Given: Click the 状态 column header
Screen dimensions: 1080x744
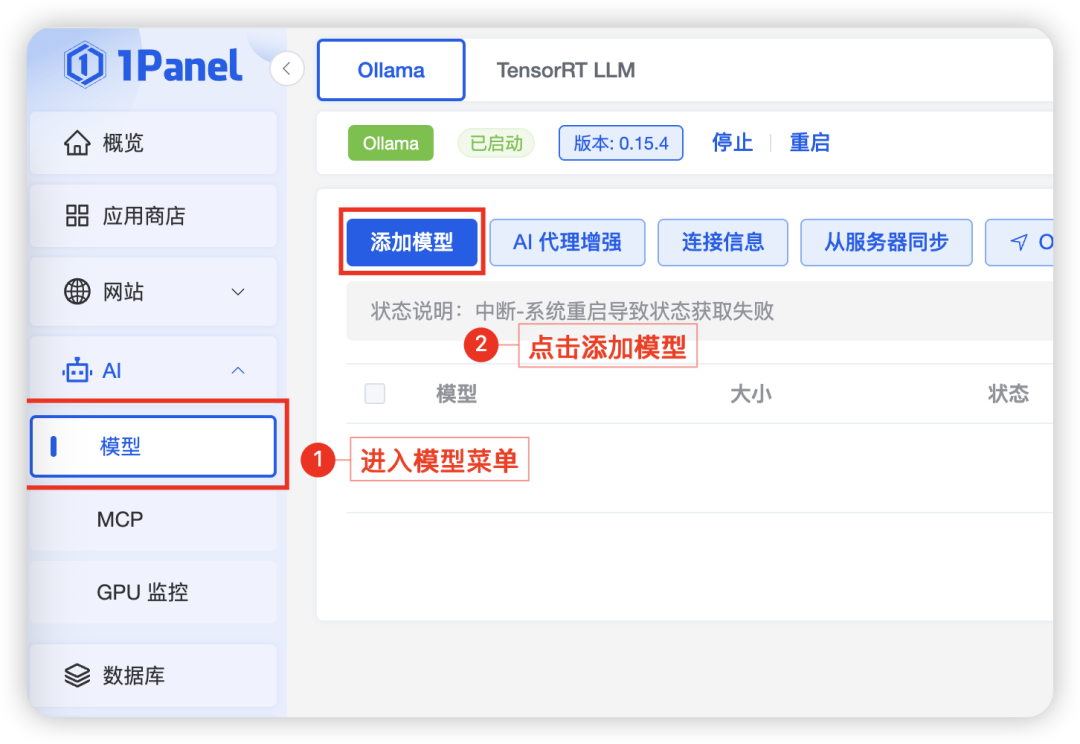Looking at the screenshot, I should pos(1008,394).
